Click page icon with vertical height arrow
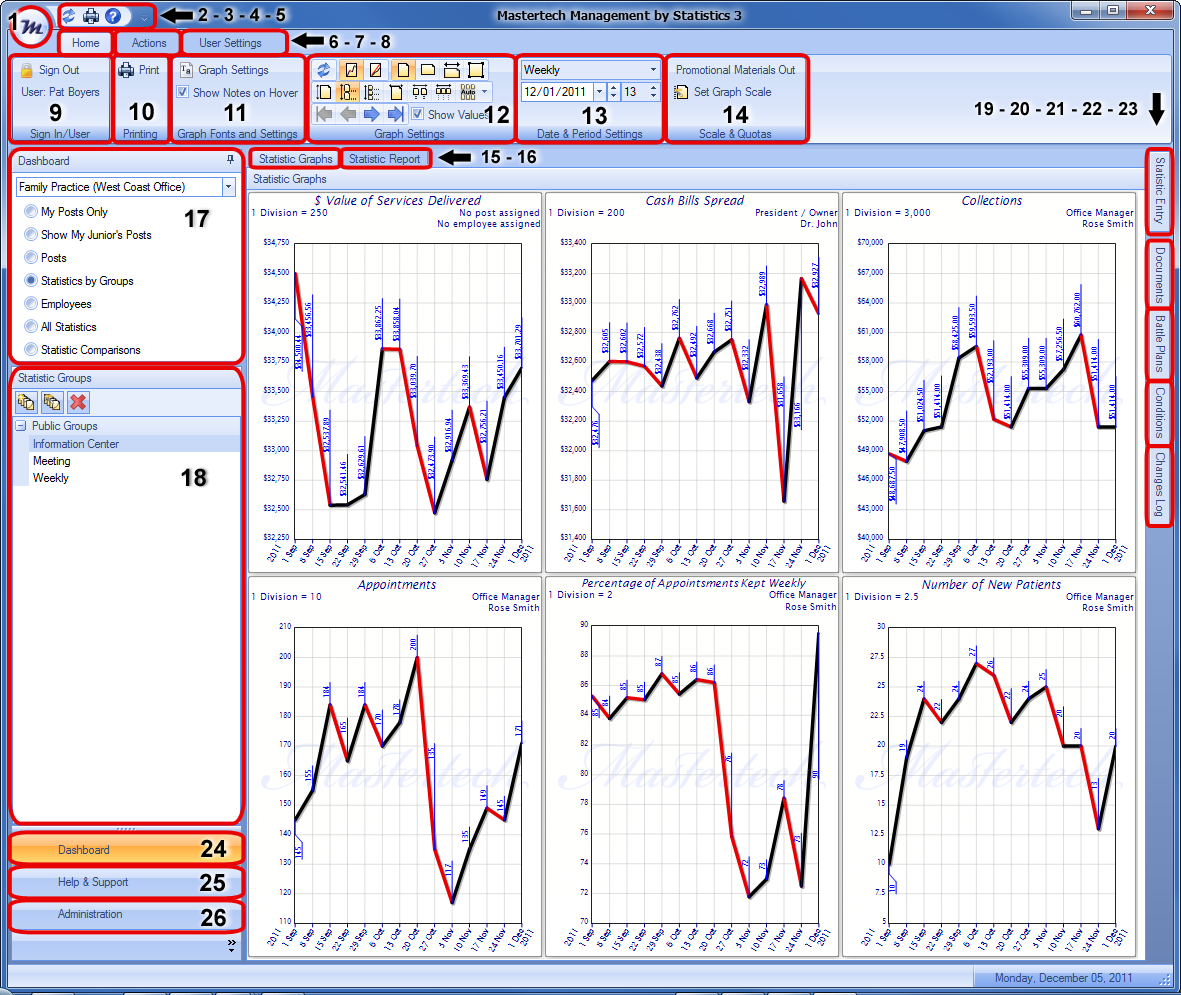The image size is (1181, 995). [323, 92]
